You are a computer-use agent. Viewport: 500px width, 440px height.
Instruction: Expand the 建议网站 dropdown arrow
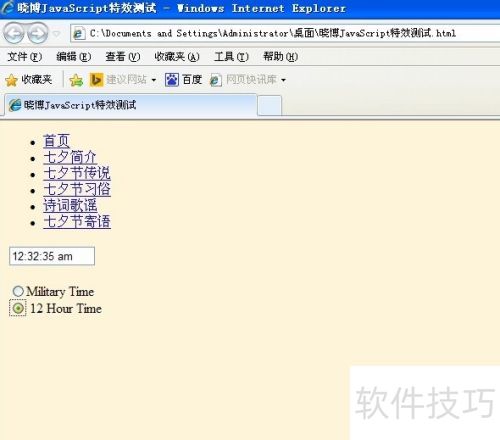click(x=154, y=80)
